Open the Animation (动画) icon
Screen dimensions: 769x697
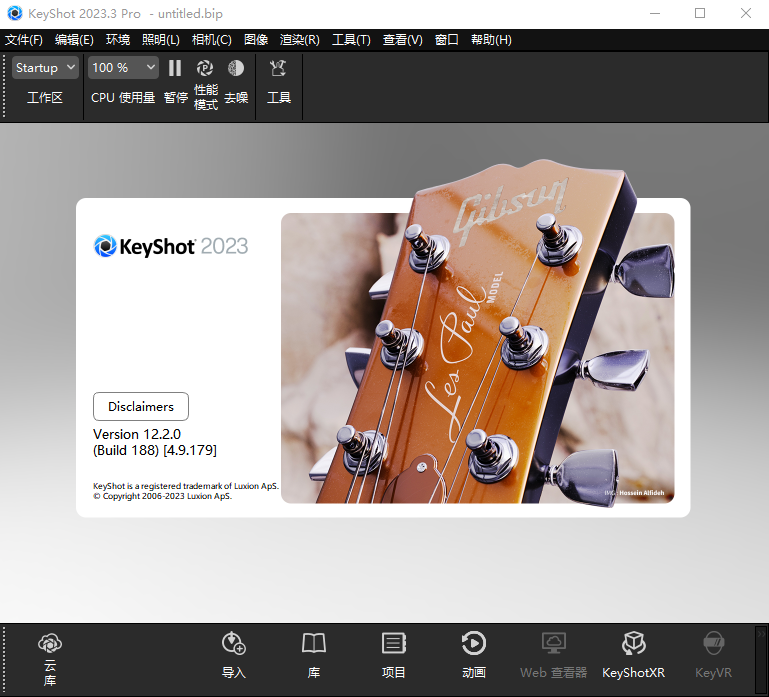point(474,644)
